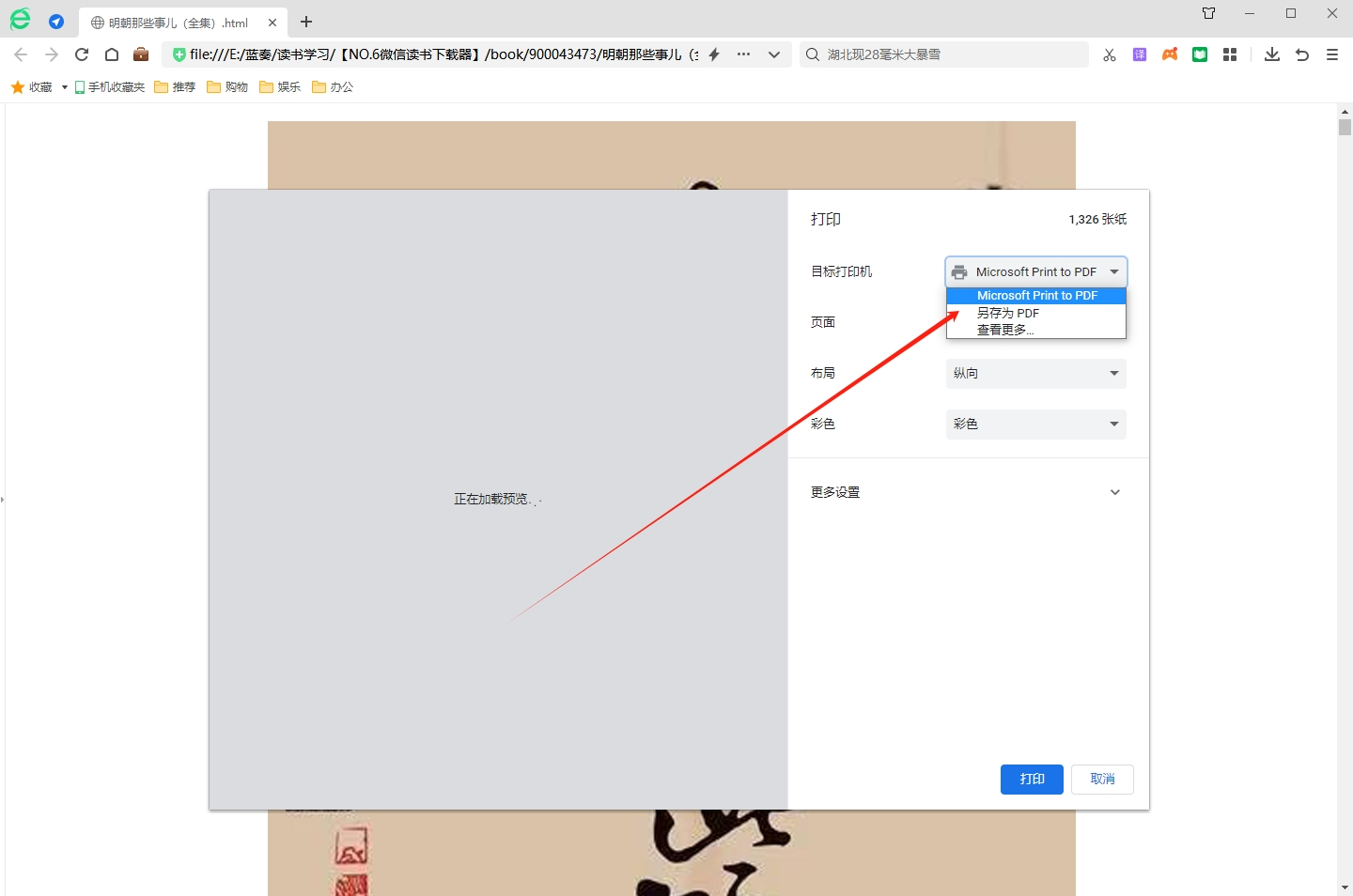Open the 目标打印机 Microsoft Print to PDF dropdown
Image resolution: width=1353 pixels, height=896 pixels.
[x=1035, y=271]
